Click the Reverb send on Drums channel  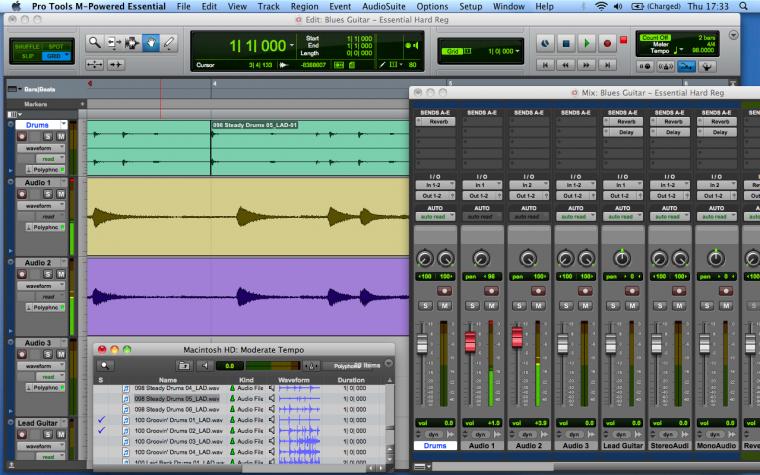coord(435,122)
